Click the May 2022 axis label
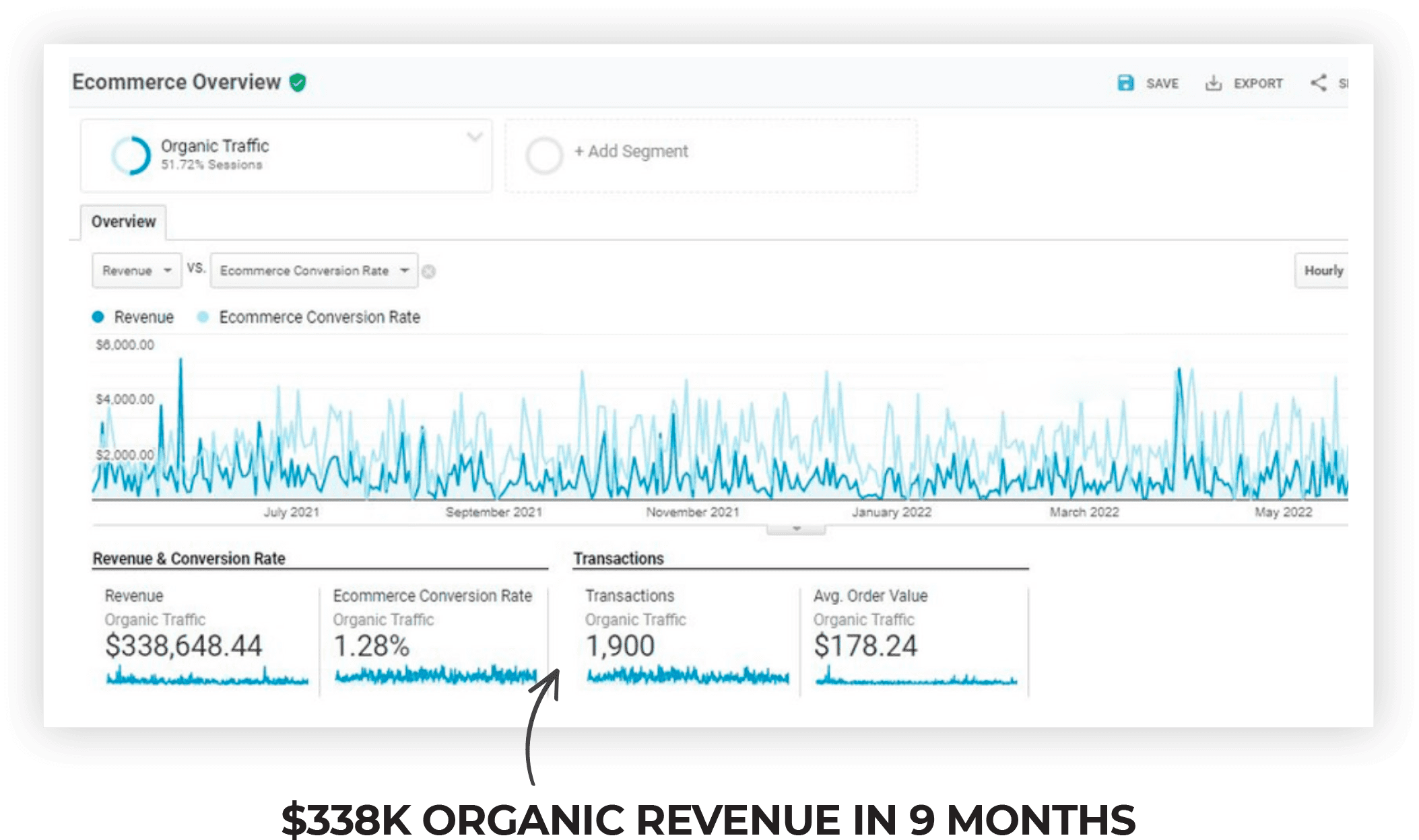 coord(1284,512)
